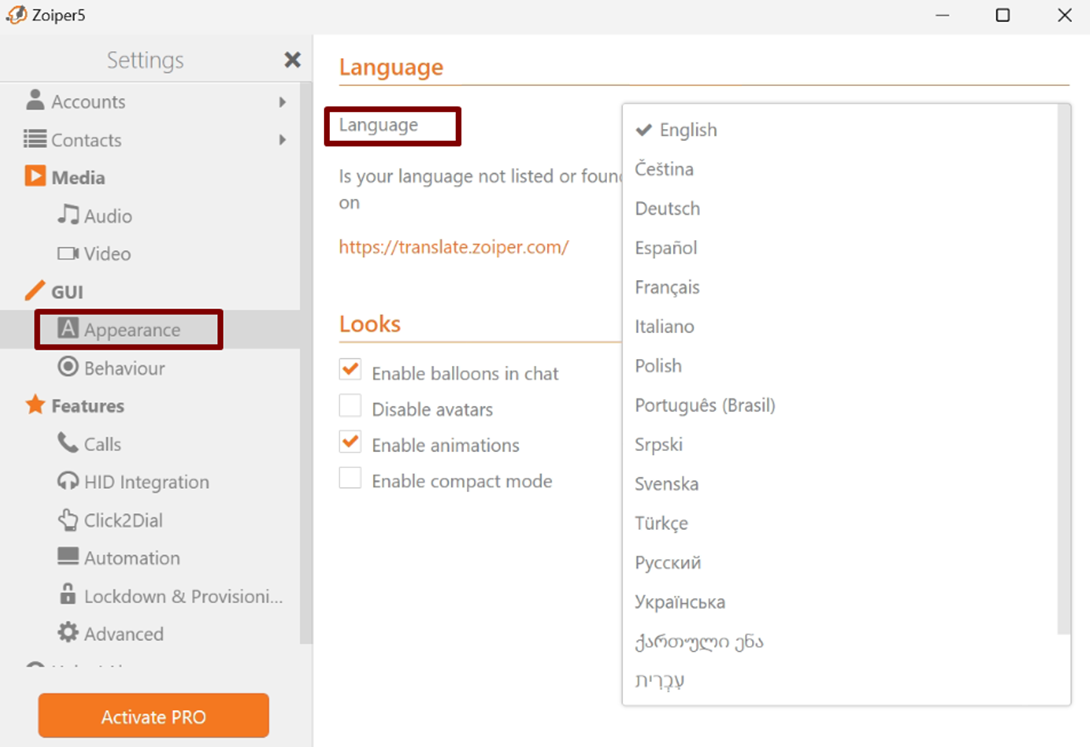The height and width of the screenshot is (747, 1090).
Task: Expand the Contacts submenu arrow
Action: (x=283, y=140)
